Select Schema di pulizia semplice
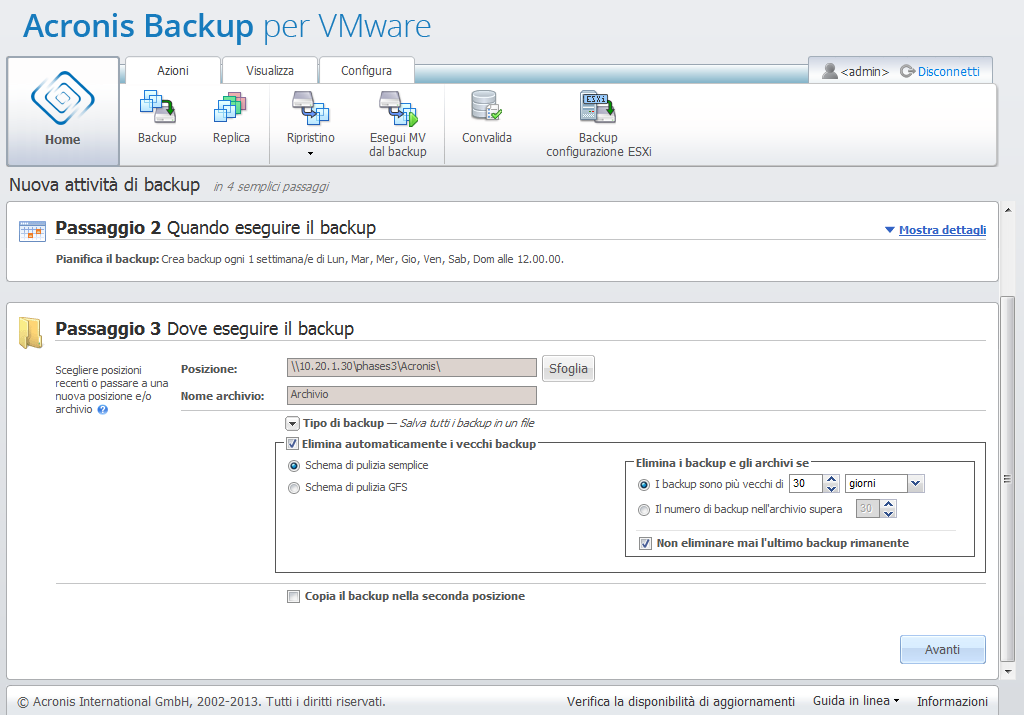Screen dimensions: 1024x715 point(294,466)
